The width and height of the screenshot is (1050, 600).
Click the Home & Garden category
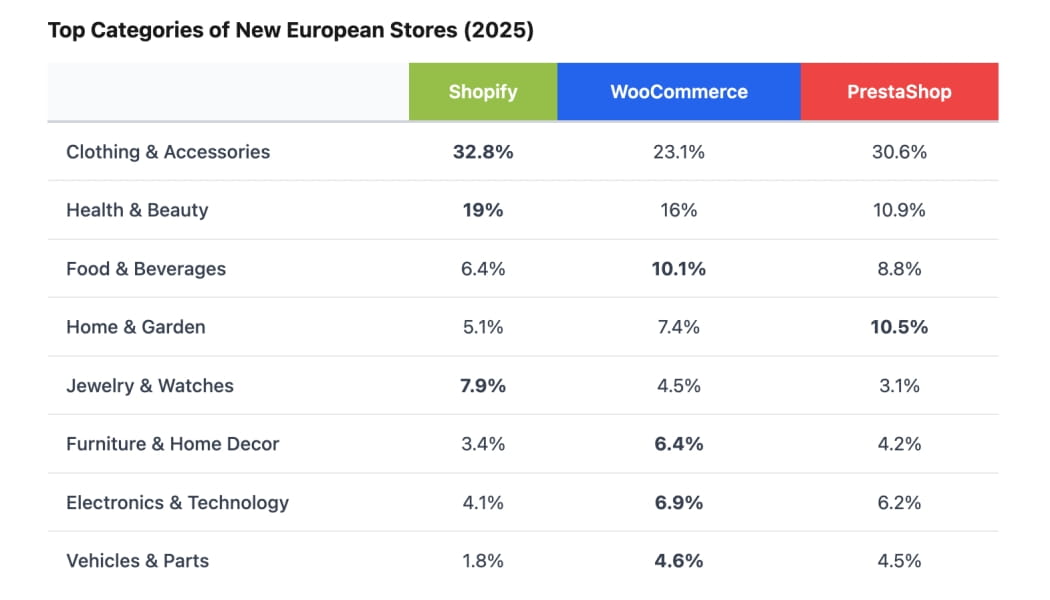[136, 327]
